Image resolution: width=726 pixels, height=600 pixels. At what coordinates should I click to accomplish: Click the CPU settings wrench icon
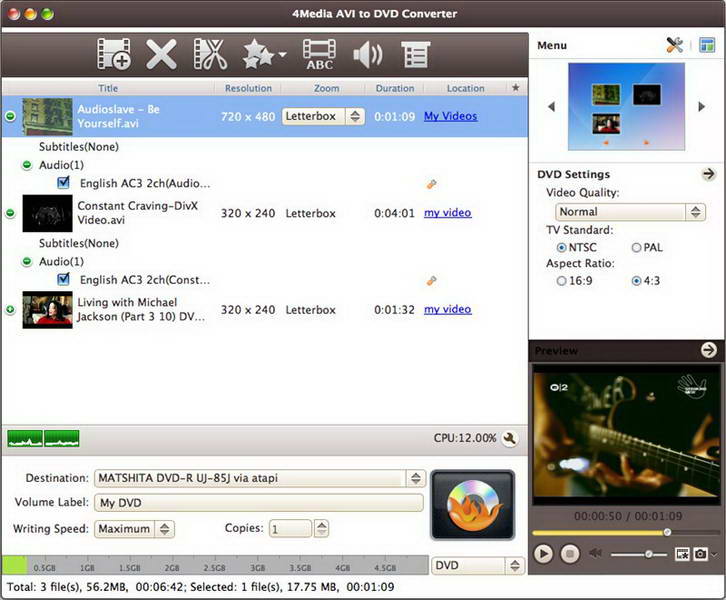point(509,438)
